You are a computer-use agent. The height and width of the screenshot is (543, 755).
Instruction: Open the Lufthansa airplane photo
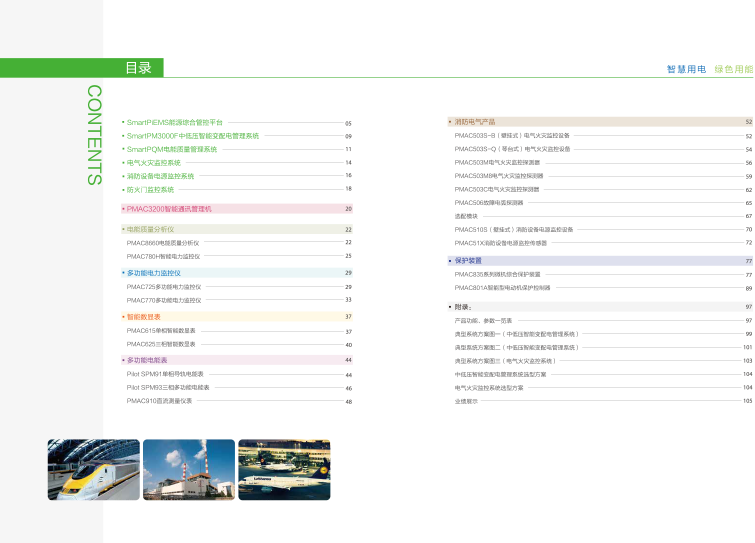tap(282, 469)
